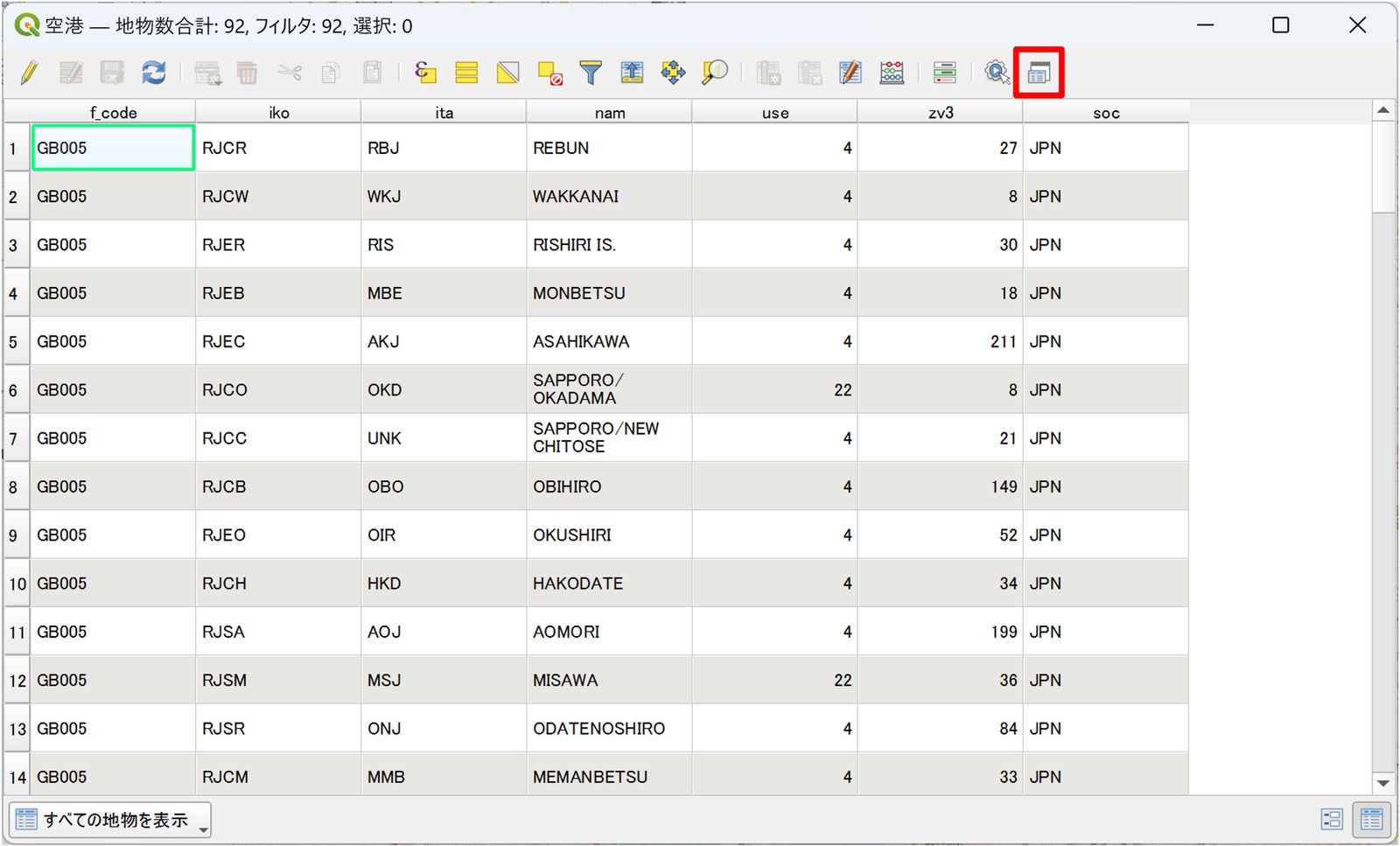Switch to table view

click(1371, 820)
